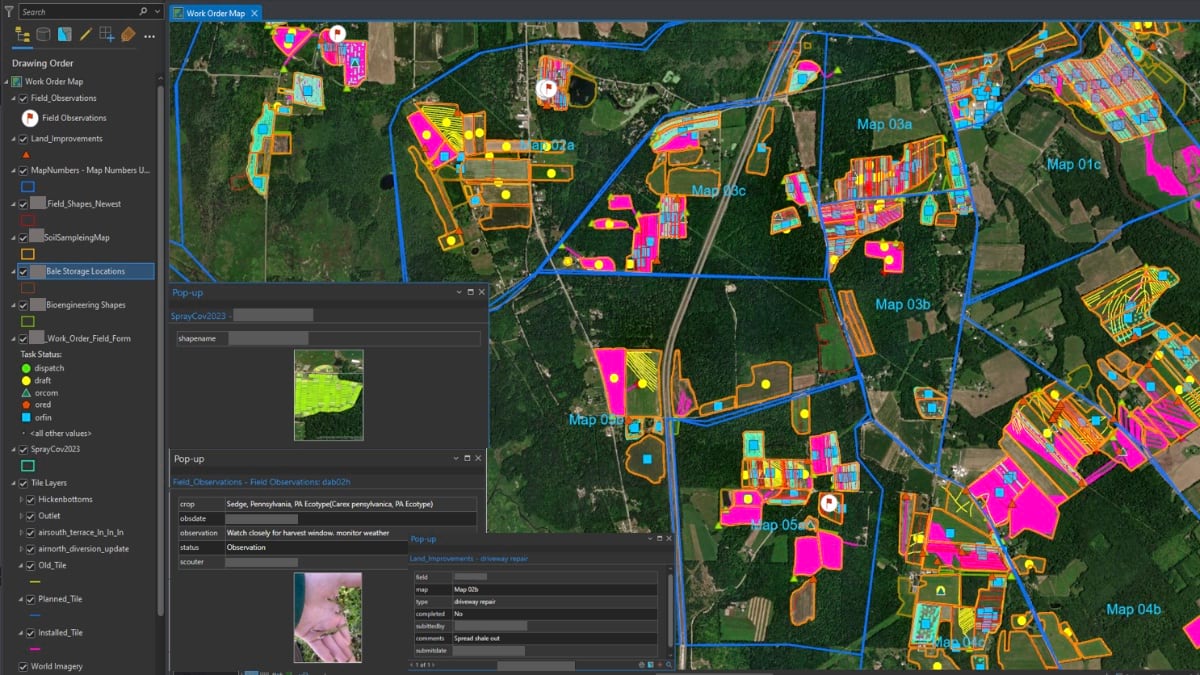
Task: Click the draft yellow circle symbol
Action: [26, 381]
